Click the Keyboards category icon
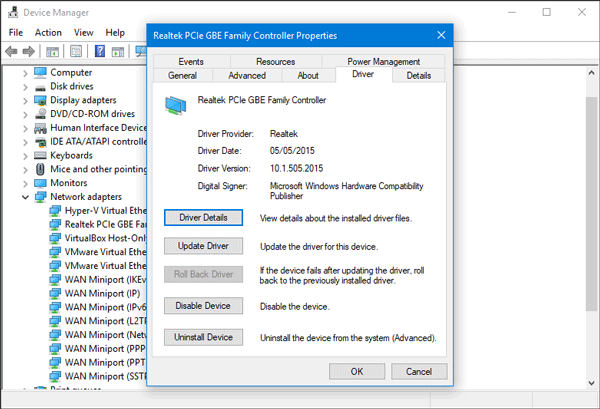 (40, 155)
